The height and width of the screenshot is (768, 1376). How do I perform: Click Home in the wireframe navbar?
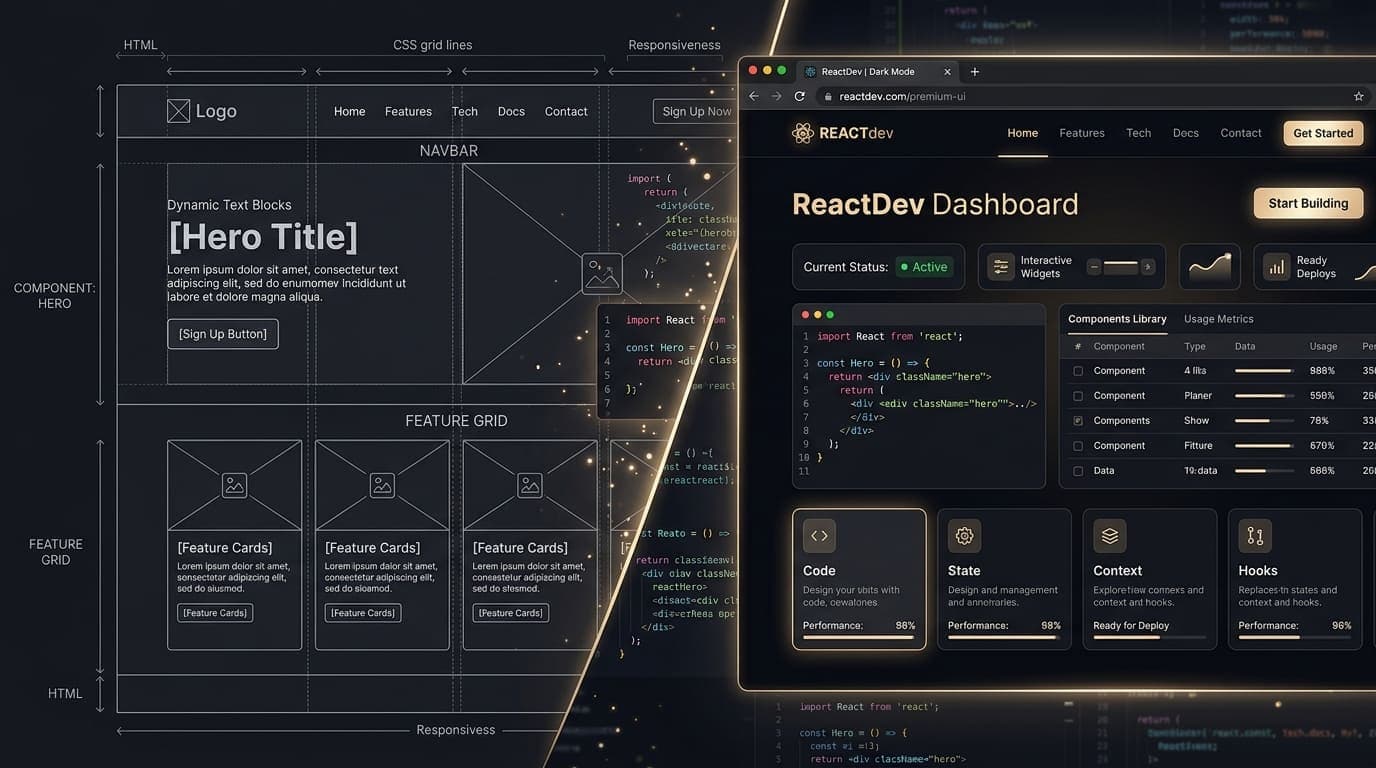[x=349, y=112]
